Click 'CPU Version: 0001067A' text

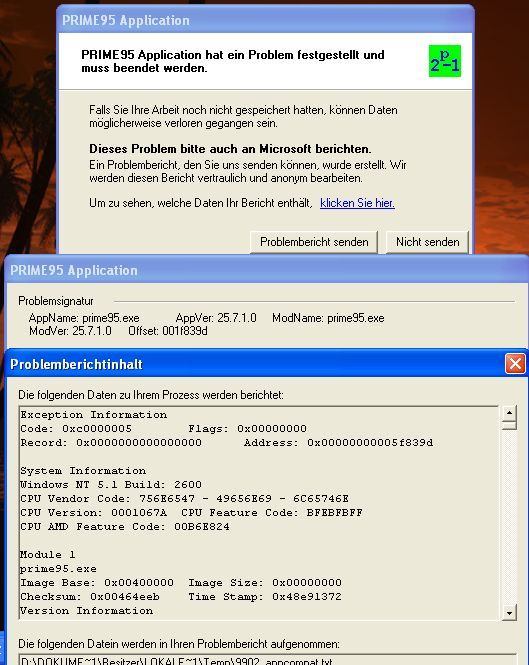tap(94, 513)
